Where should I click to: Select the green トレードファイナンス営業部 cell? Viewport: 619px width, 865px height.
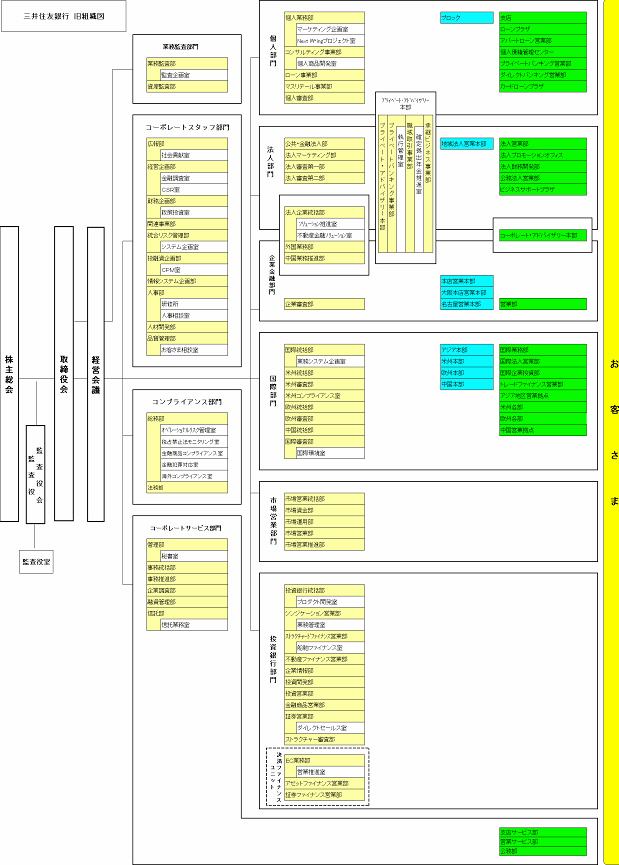click(x=543, y=384)
